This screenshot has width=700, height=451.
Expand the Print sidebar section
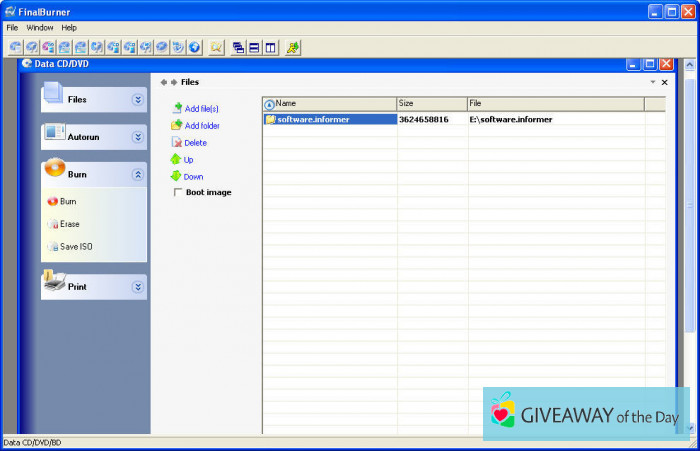point(138,287)
